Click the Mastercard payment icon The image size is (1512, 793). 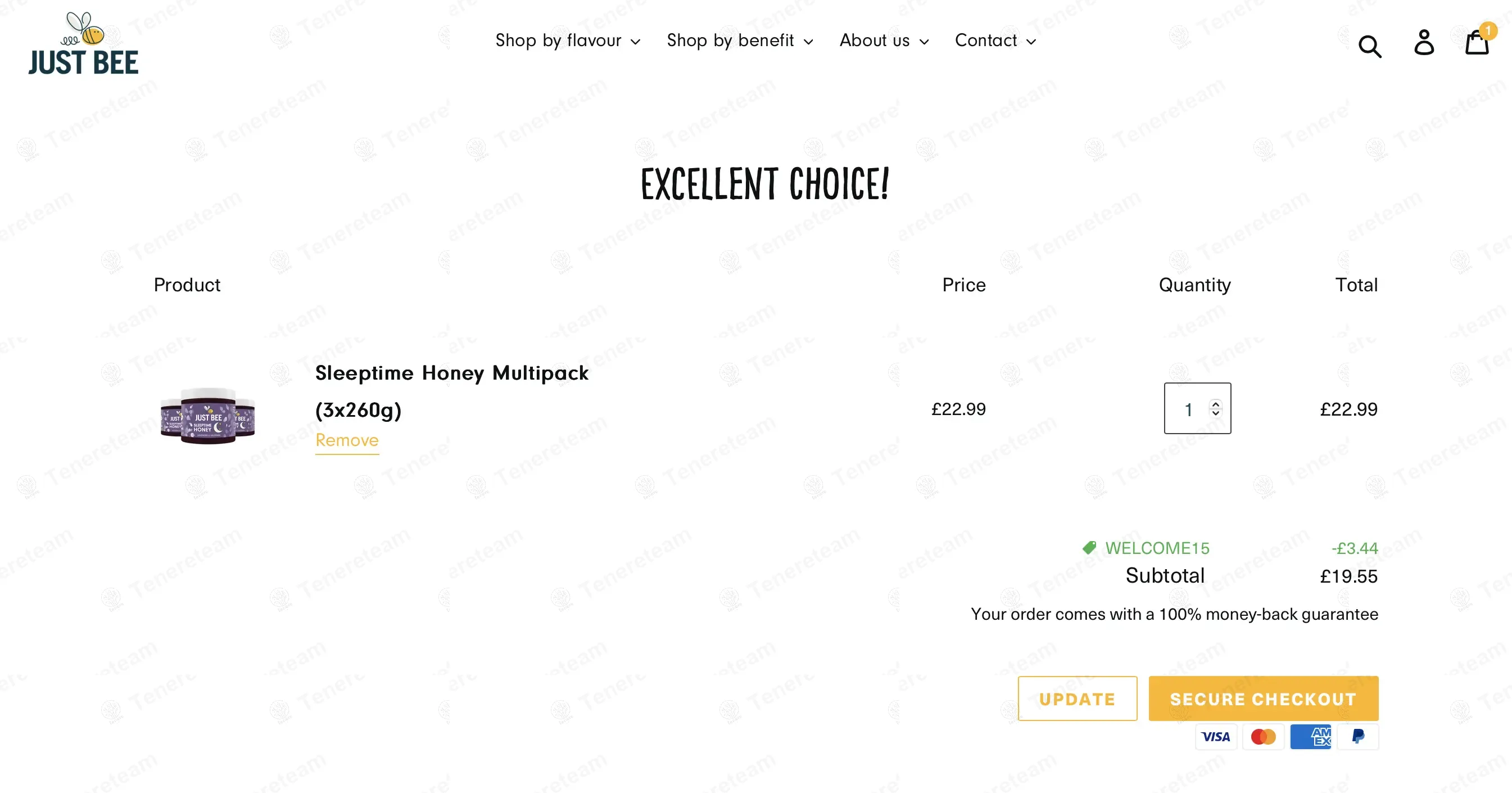pos(1263,737)
